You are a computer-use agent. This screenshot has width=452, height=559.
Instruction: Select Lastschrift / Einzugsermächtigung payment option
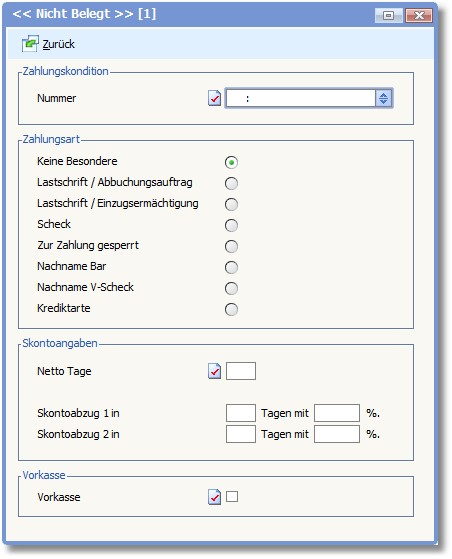click(231, 205)
